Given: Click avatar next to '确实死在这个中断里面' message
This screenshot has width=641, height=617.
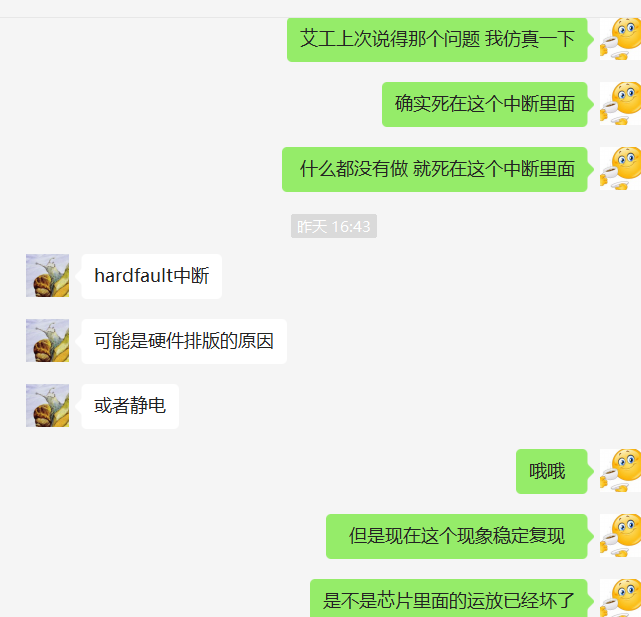Looking at the screenshot, I should (620, 104).
